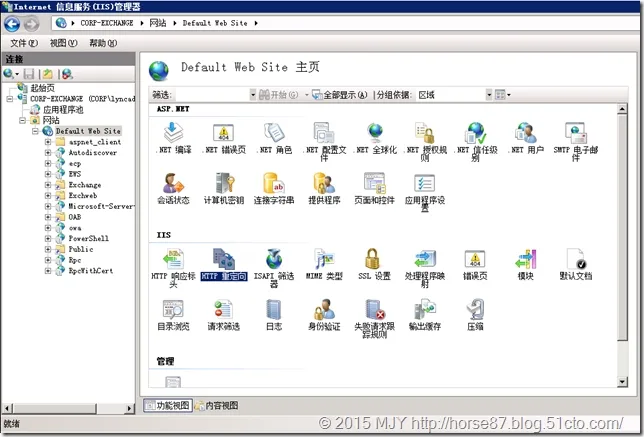Select 起始页 in the connections tree

click(x=42, y=88)
